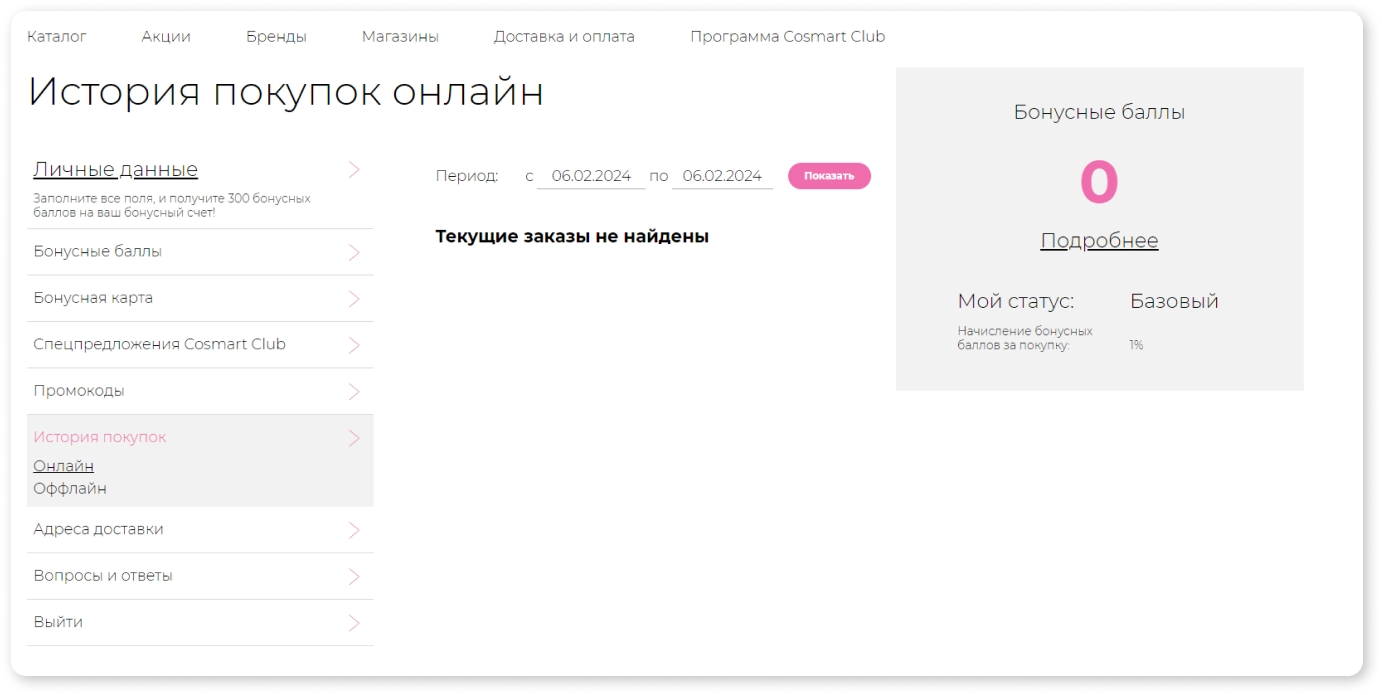Open Бонусная карта section
The height and width of the screenshot is (695, 1382).
click(x=93, y=298)
